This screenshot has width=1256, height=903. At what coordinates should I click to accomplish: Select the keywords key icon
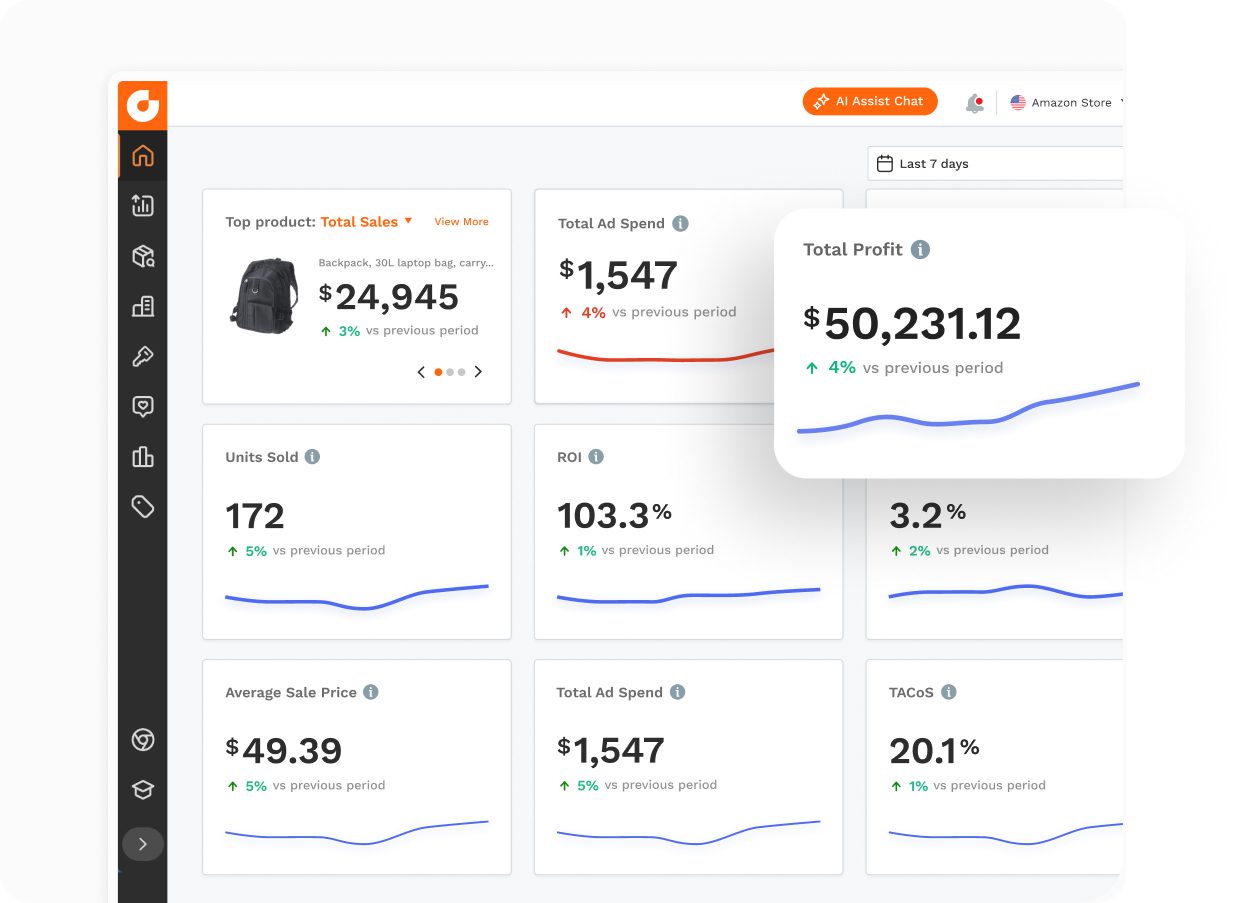point(142,356)
